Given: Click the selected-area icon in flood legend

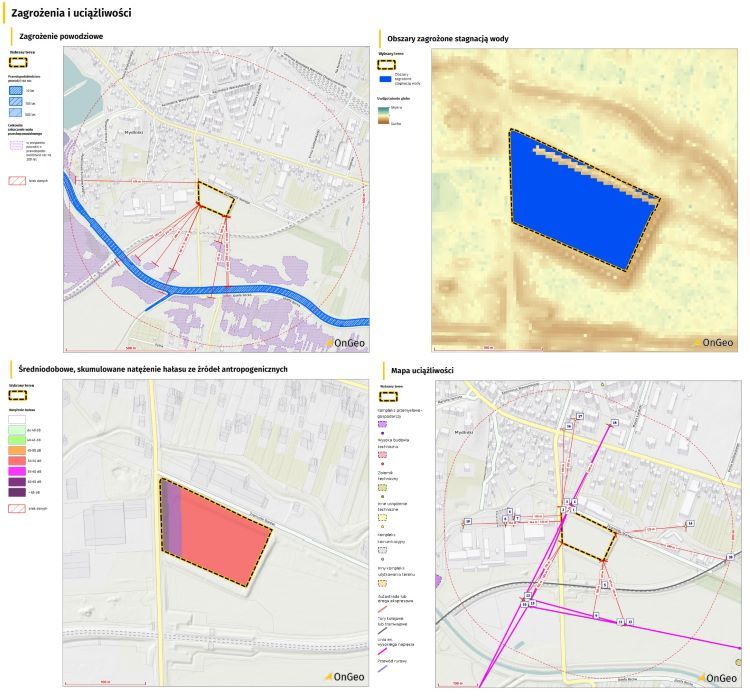Looking at the screenshot, I should [20, 61].
